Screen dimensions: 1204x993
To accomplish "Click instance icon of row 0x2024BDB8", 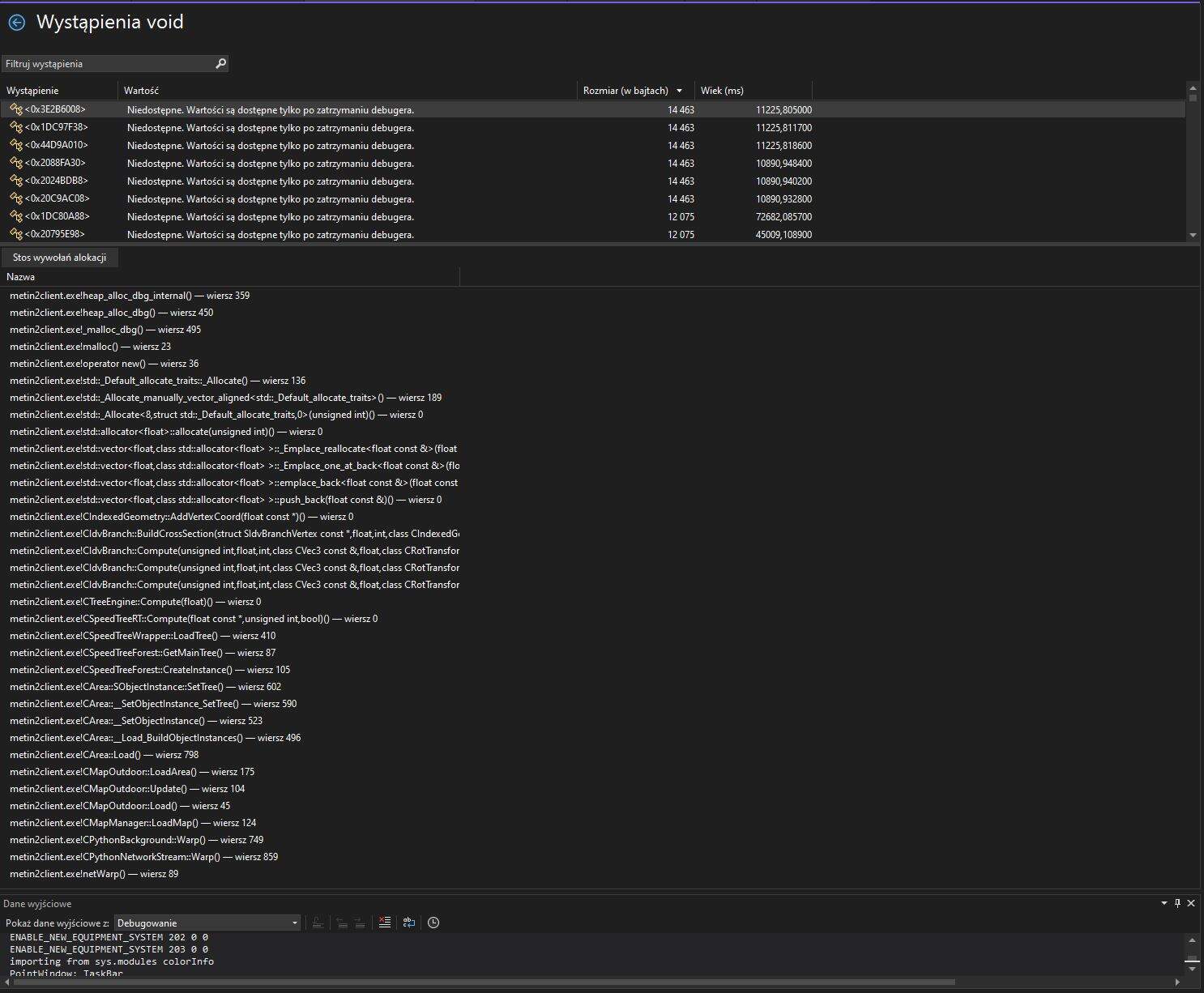I will (16, 181).
